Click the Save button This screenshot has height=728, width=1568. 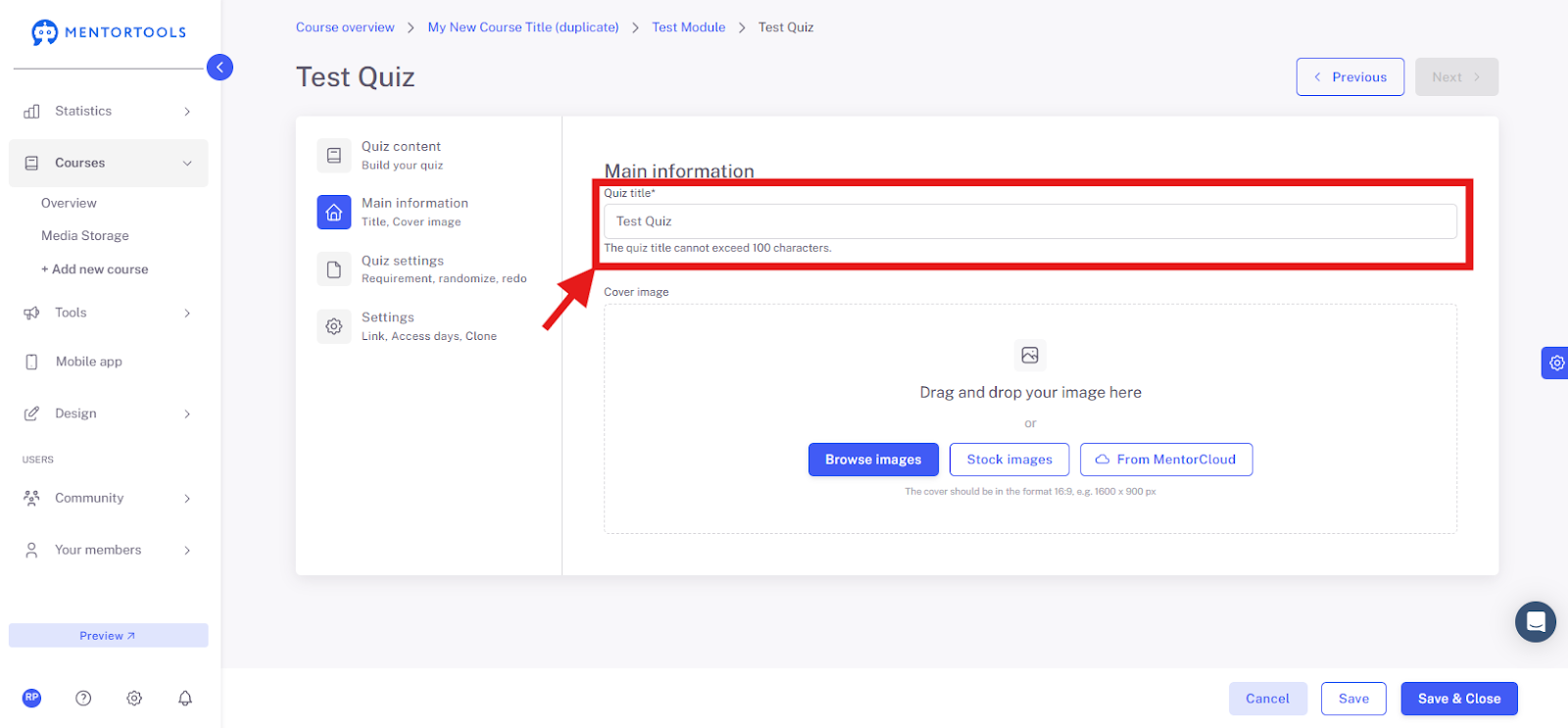pyautogui.click(x=1353, y=699)
